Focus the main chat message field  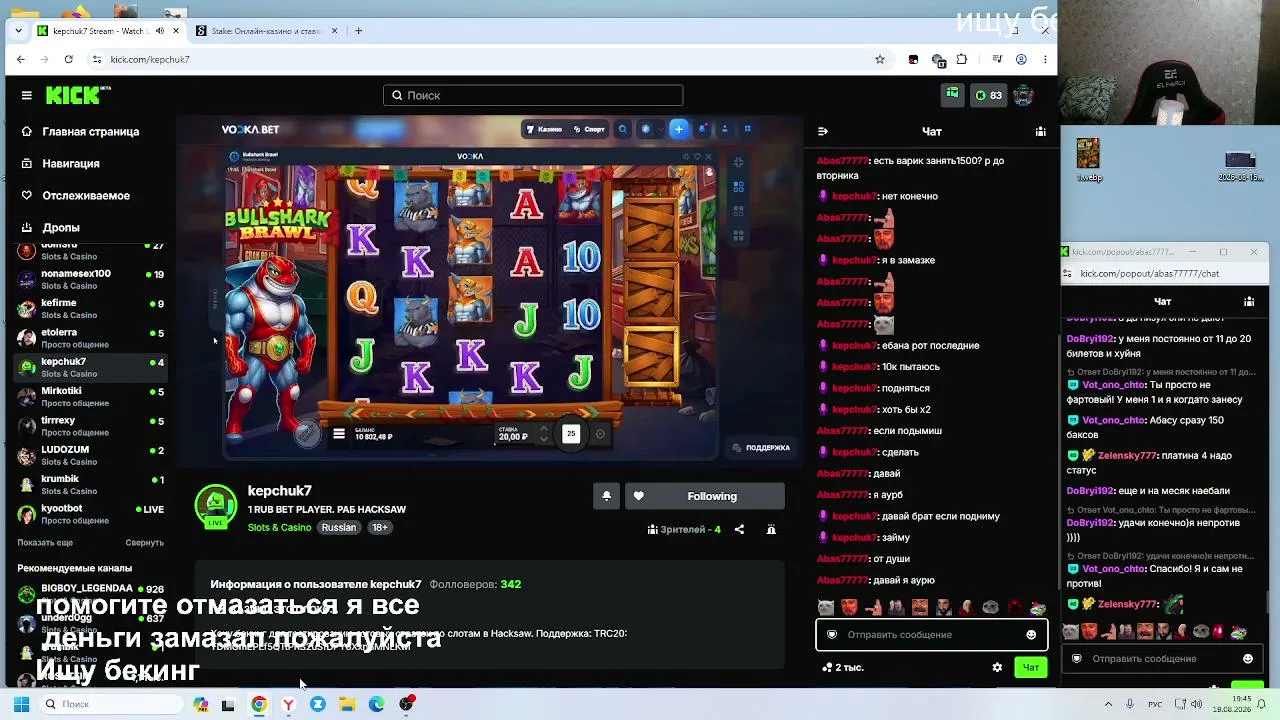(932, 634)
